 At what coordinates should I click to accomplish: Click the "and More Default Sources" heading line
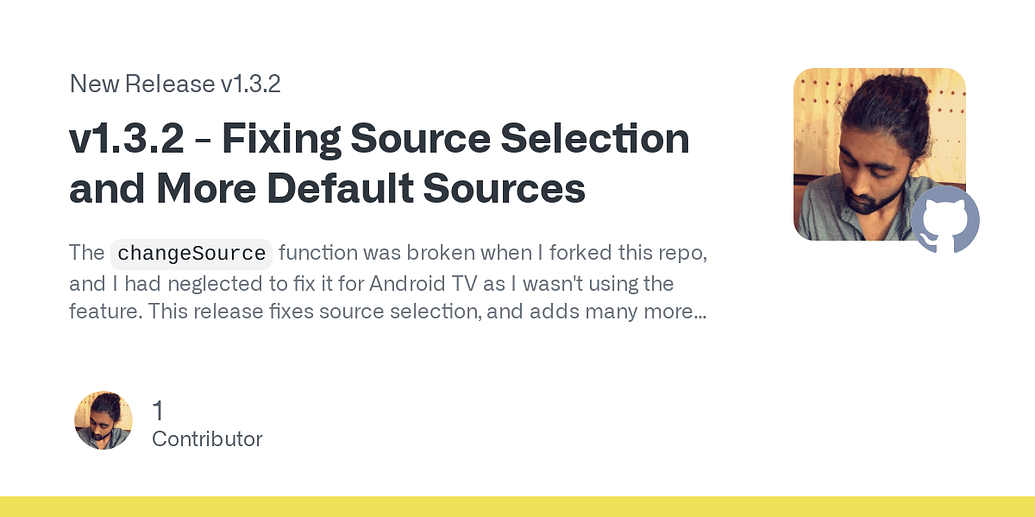pyautogui.click(x=327, y=188)
